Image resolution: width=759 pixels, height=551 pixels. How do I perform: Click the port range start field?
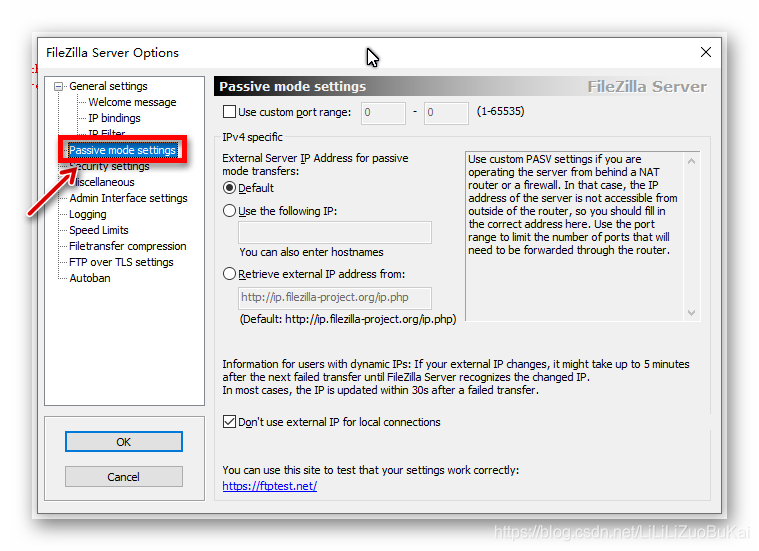pos(383,113)
